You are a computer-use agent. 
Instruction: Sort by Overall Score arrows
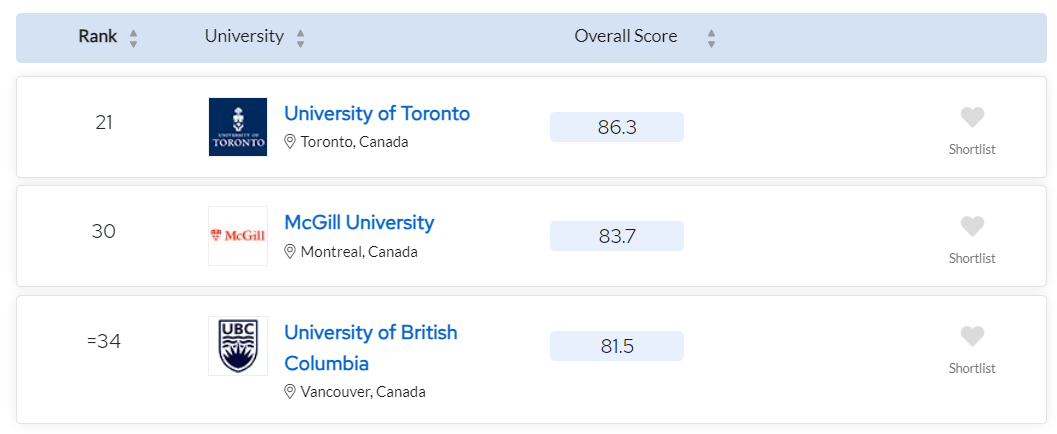pyautogui.click(x=711, y=38)
